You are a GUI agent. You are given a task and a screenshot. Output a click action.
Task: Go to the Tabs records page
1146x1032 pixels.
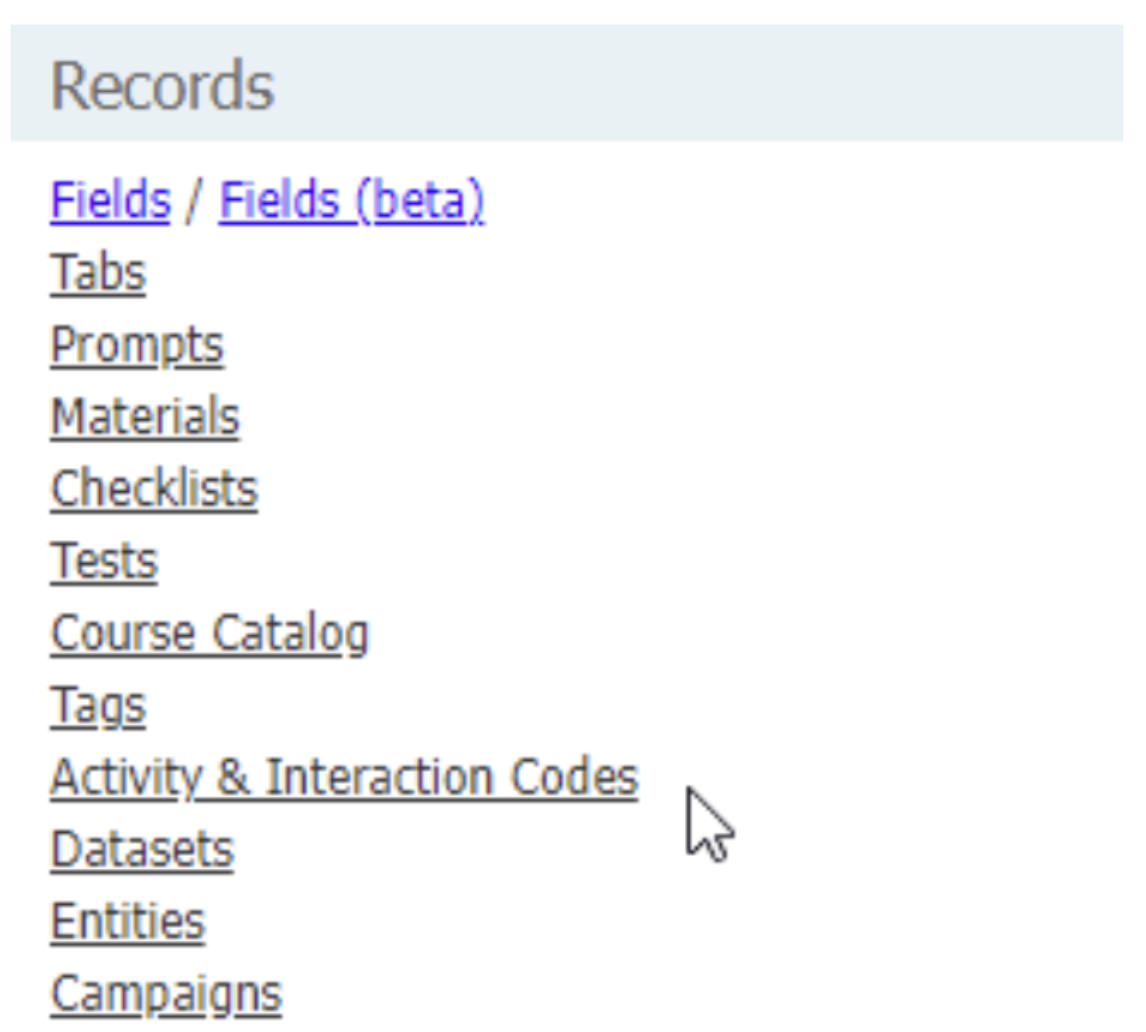coord(98,273)
